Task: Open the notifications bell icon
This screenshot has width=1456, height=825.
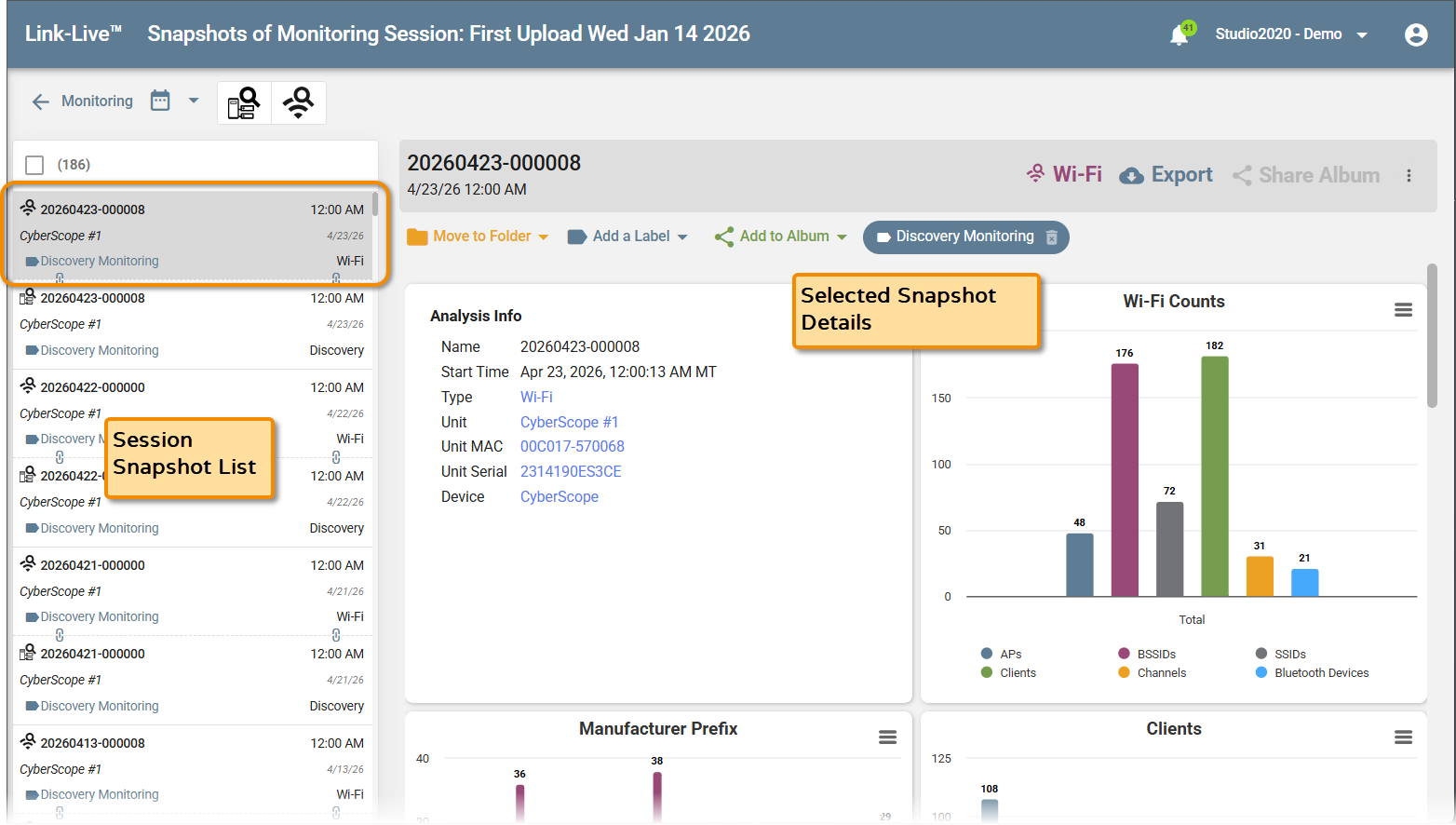Action: 1180,34
